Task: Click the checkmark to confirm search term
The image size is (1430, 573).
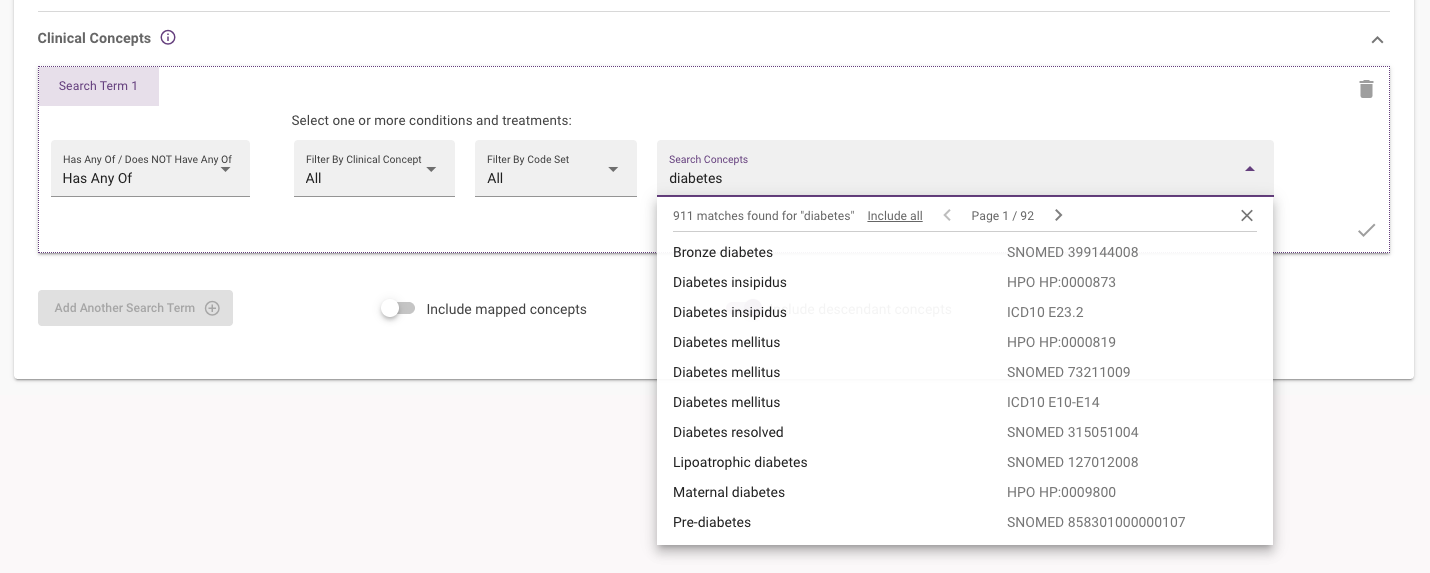Action: [1366, 230]
